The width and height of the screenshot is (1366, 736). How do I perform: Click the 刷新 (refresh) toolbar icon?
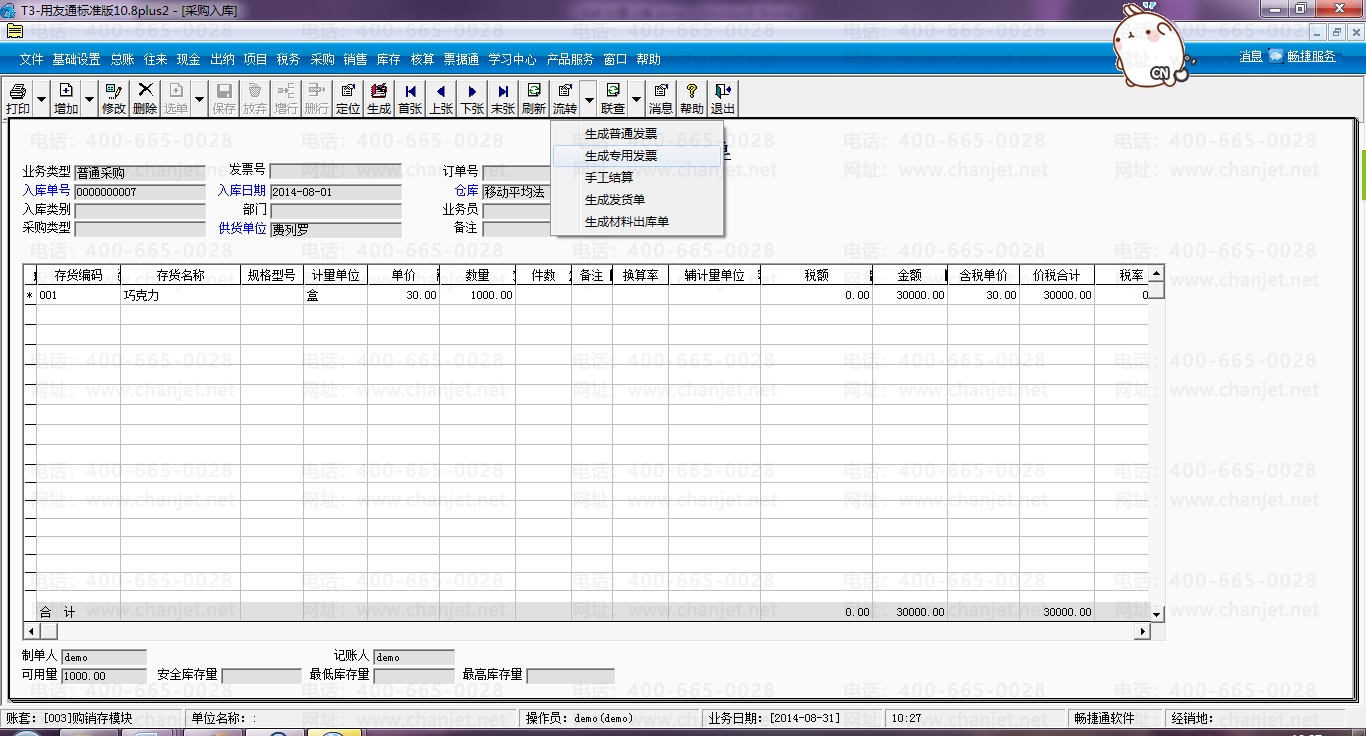tap(534, 98)
